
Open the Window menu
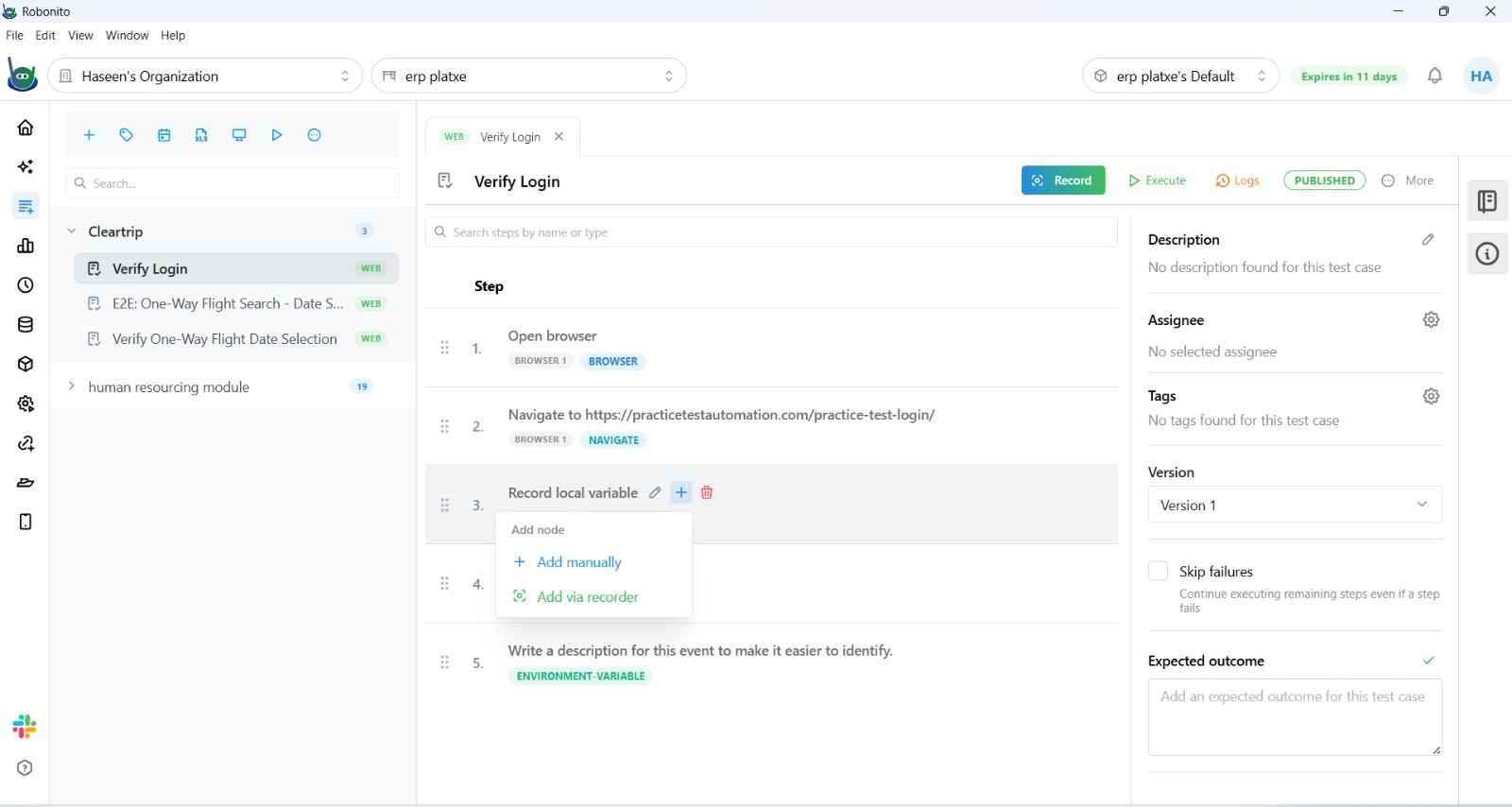[127, 35]
